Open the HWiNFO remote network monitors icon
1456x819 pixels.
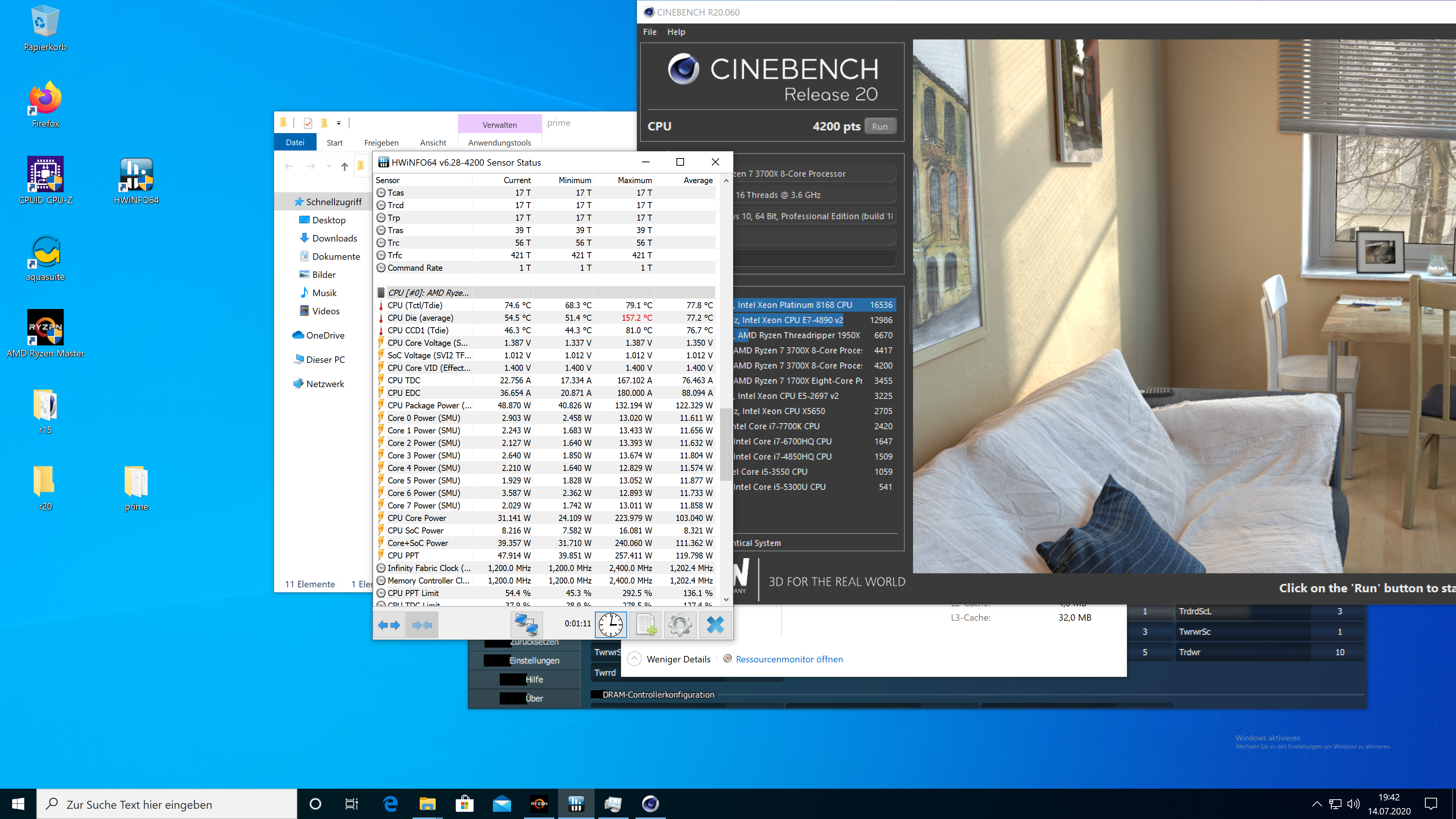pos(526,624)
